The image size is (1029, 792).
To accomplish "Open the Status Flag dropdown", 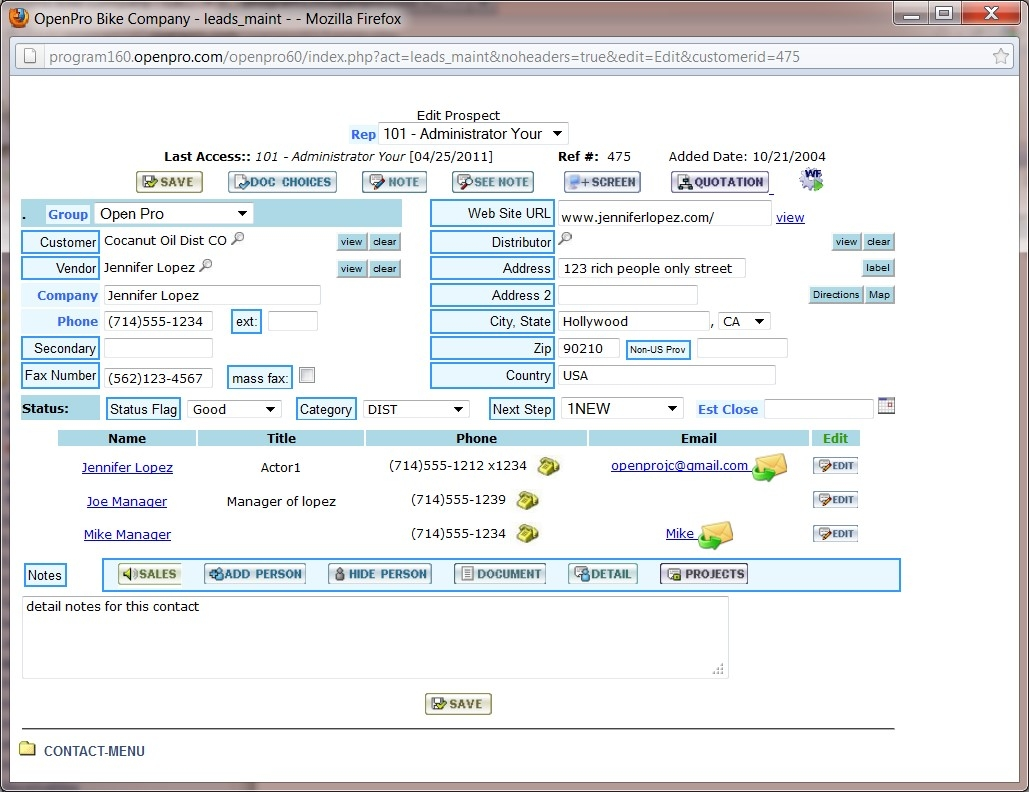I will [x=235, y=409].
